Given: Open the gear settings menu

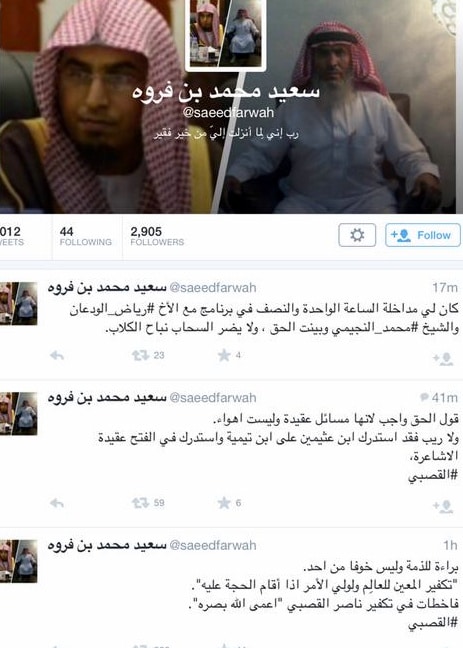Looking at the screenshot, I should click(357, 235).
